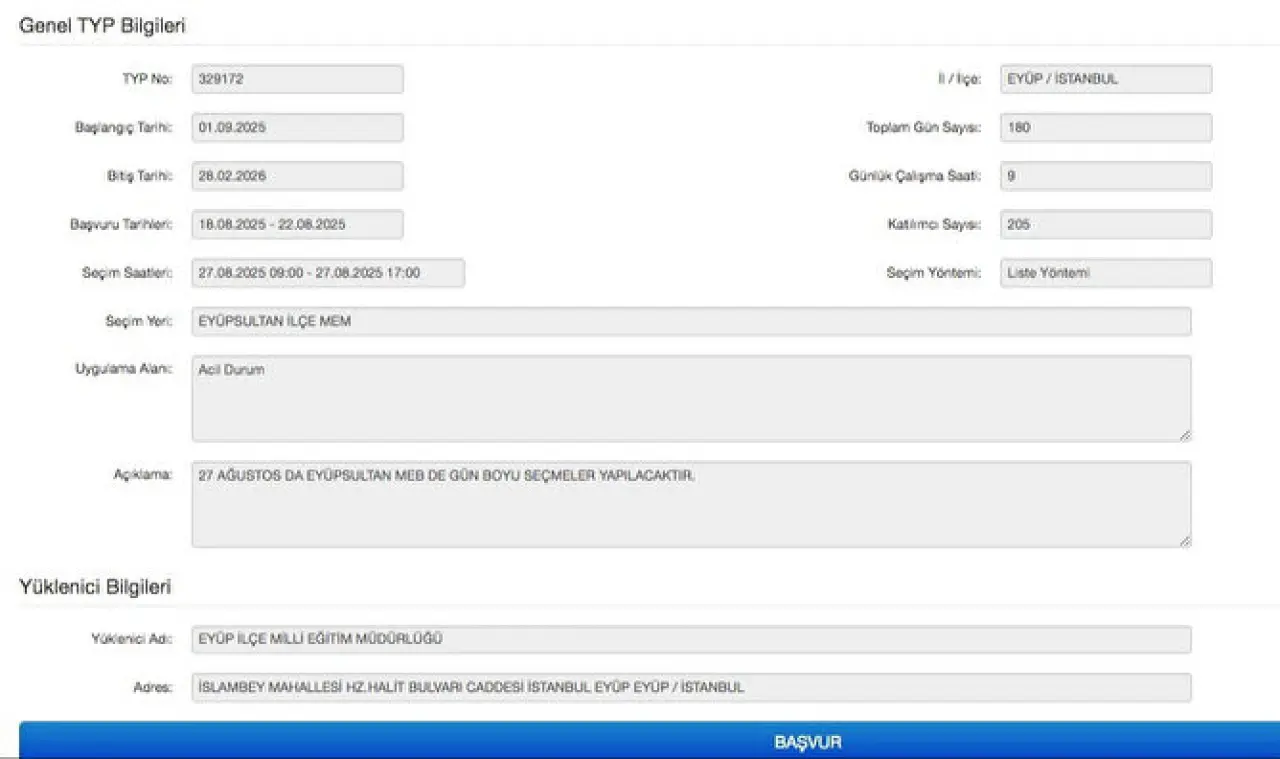Click inside the Uygulama Alanı text area
The image size is (1280, 759).
691,398
